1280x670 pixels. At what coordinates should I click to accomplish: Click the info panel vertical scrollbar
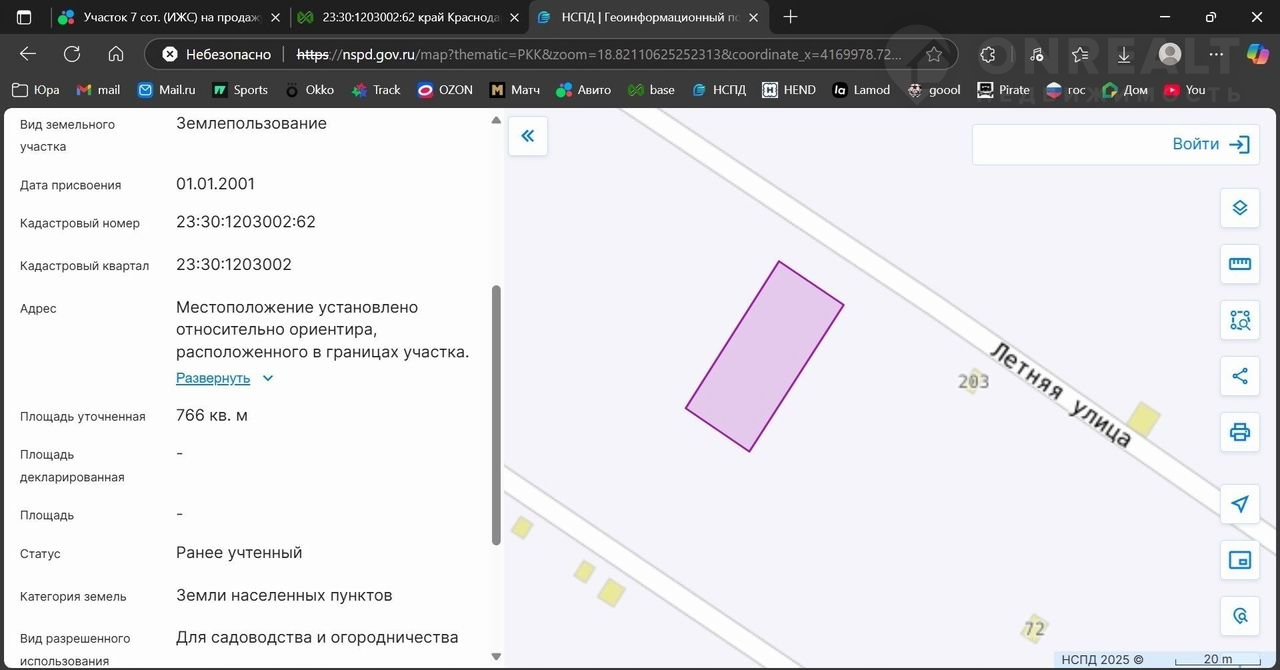tap(496, 415)
